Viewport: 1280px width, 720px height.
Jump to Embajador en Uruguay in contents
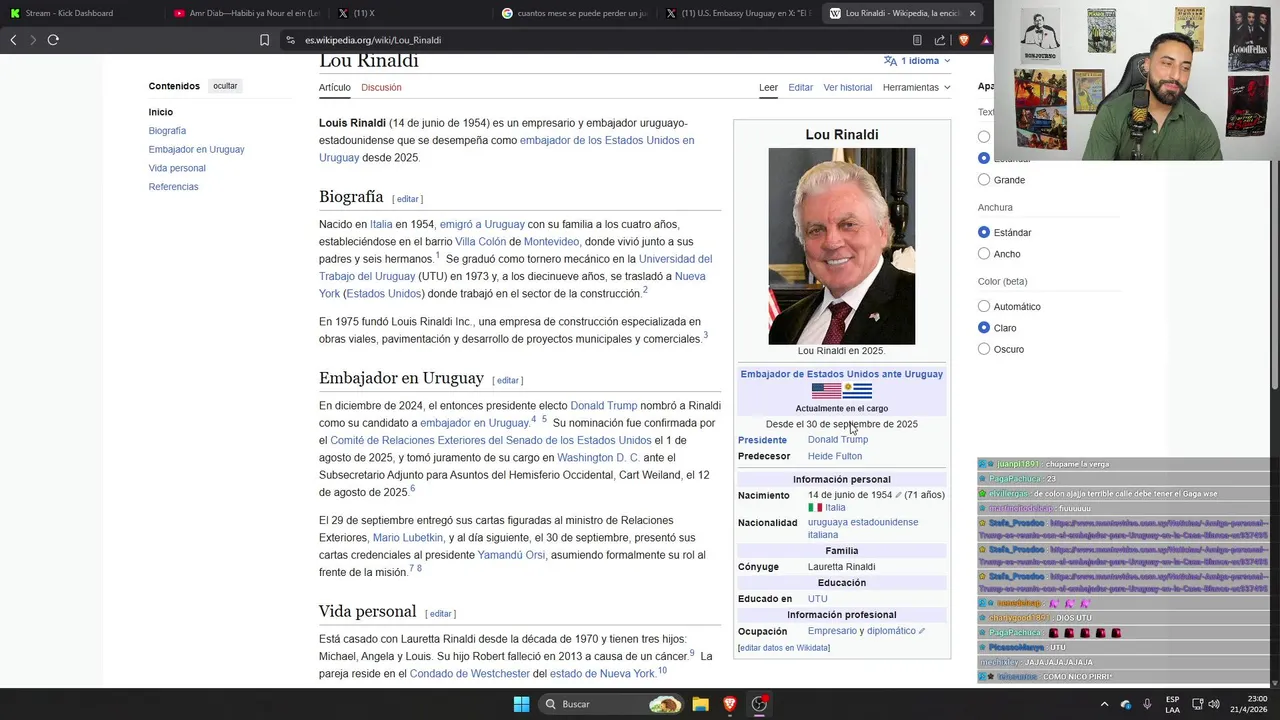click(196, 150)
